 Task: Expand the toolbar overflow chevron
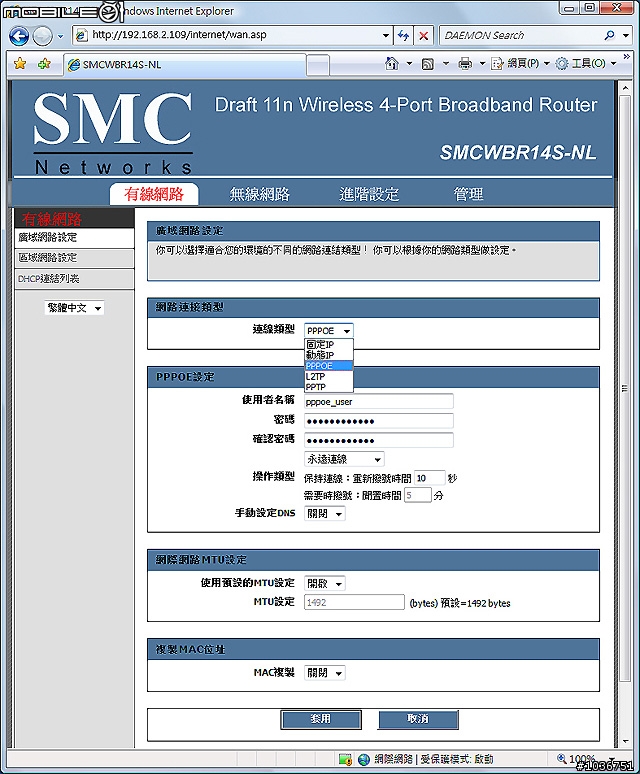click(627, 57)
